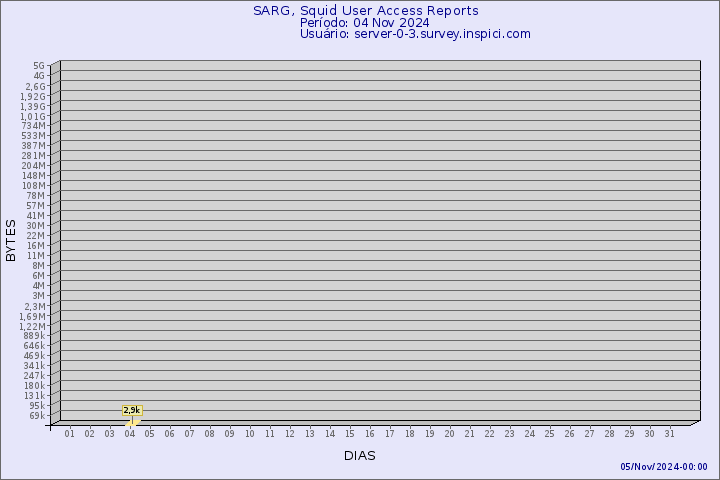Click the 108M y-axis value
Viewport: 720px width, 480px height.
[34, 186]
